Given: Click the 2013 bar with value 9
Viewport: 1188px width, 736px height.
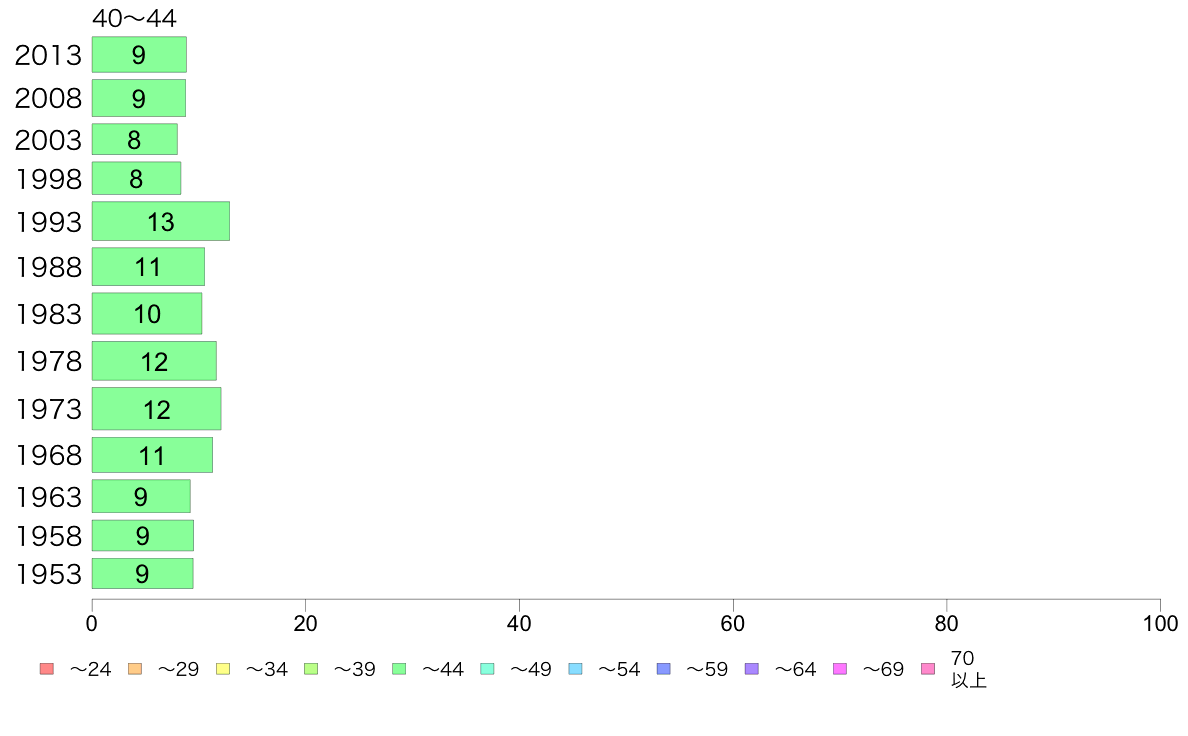Looking at the screenshot, I should click(x=139, y=55).
